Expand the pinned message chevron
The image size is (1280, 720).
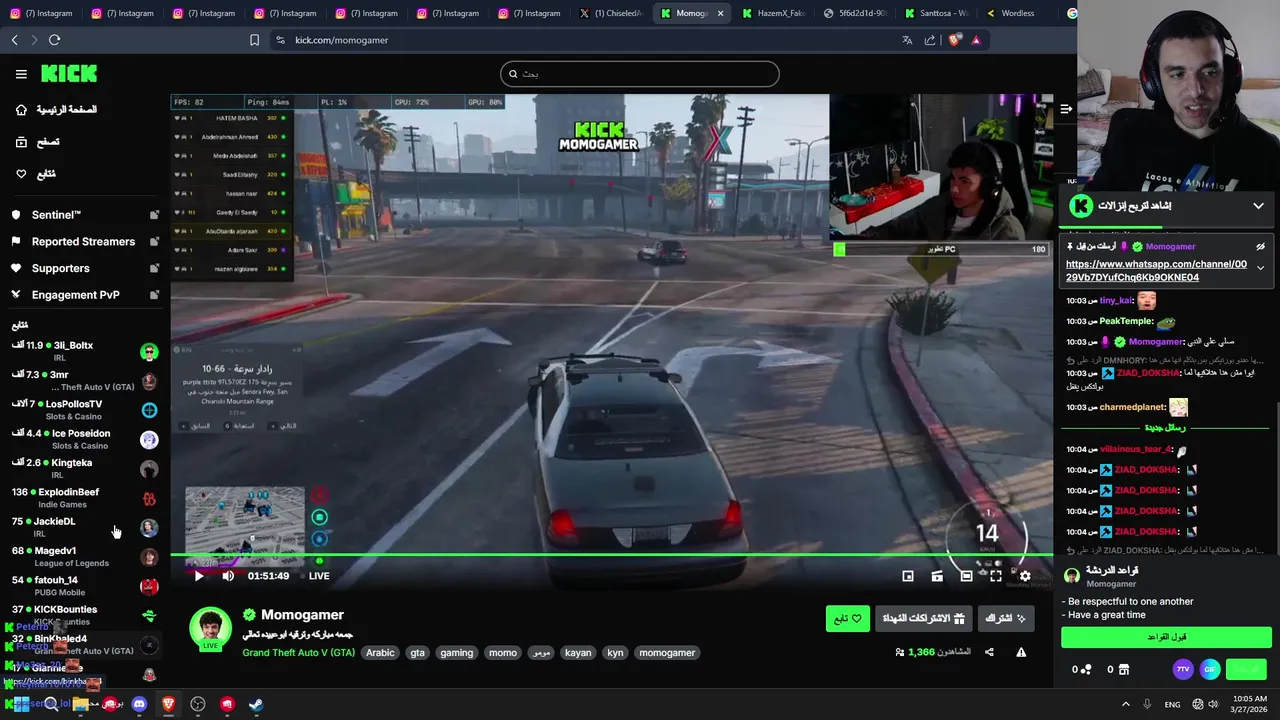1260,268
